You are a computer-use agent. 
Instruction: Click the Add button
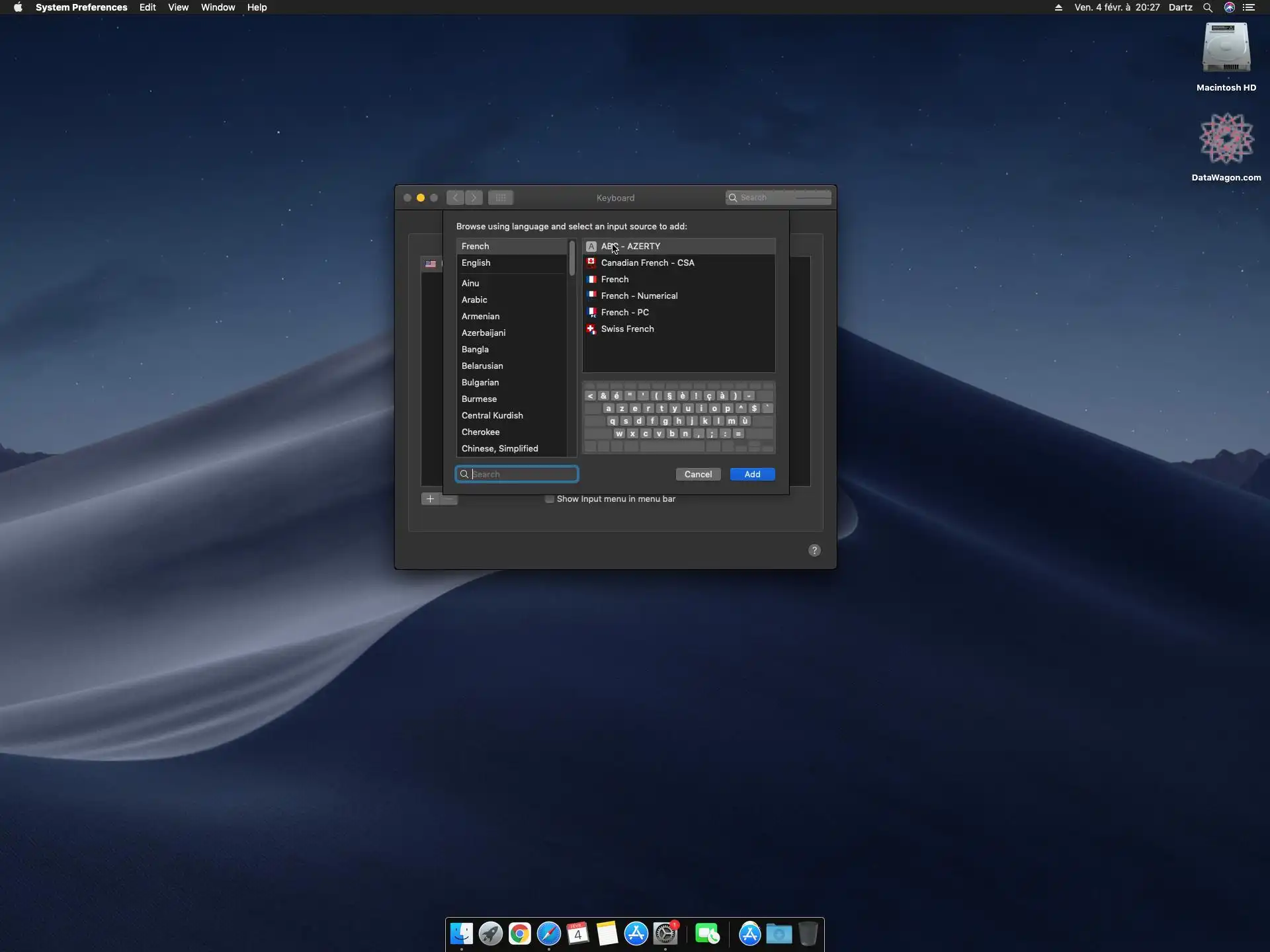tap(752, 474)
